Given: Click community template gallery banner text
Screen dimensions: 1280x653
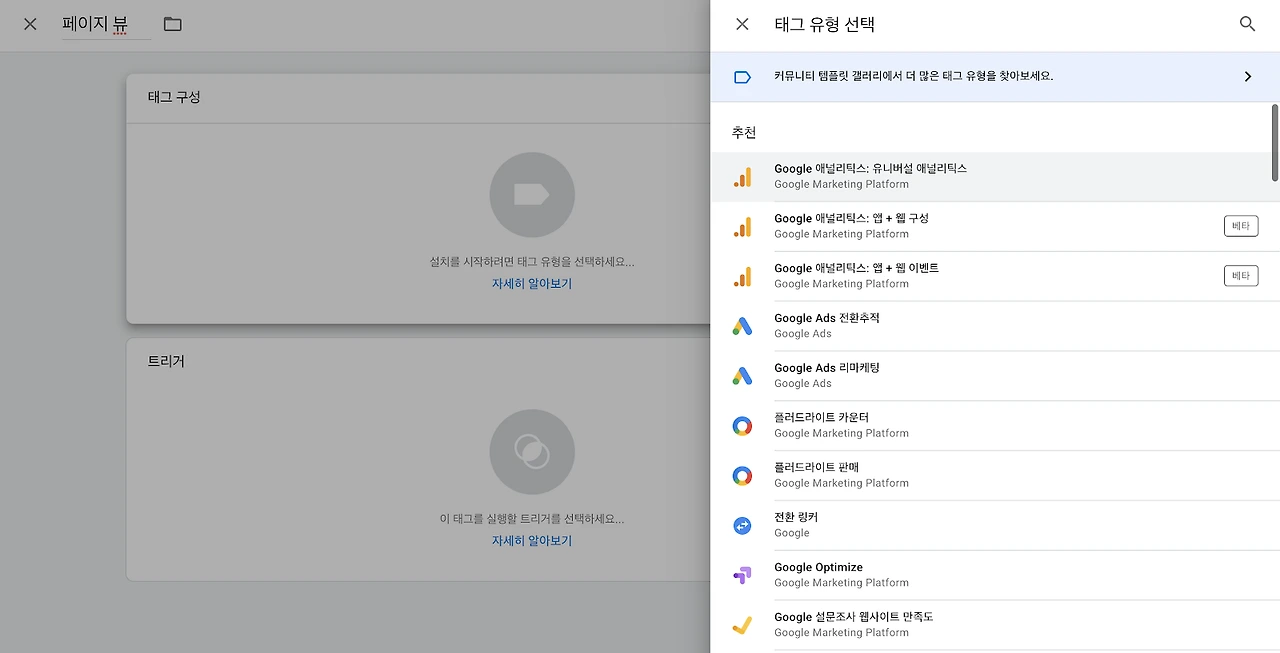Looking at the screenshot, I should (x=914, y=76).
